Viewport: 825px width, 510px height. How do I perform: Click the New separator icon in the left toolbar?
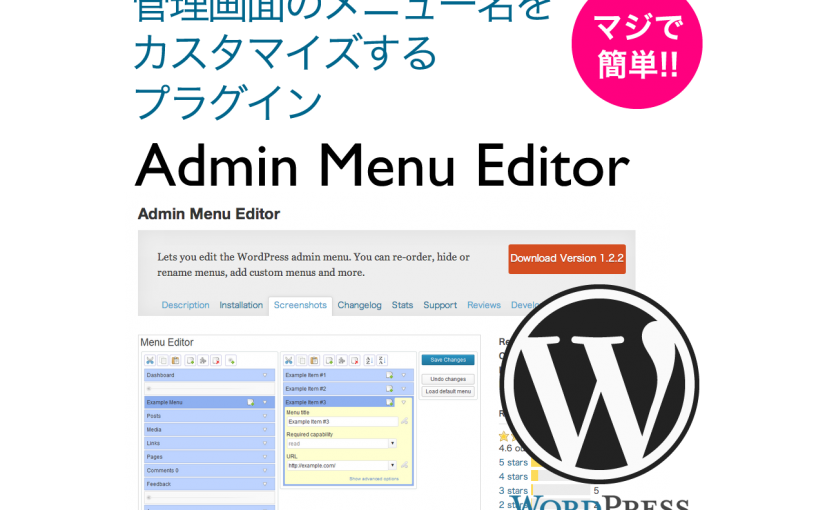click(231, 361)
